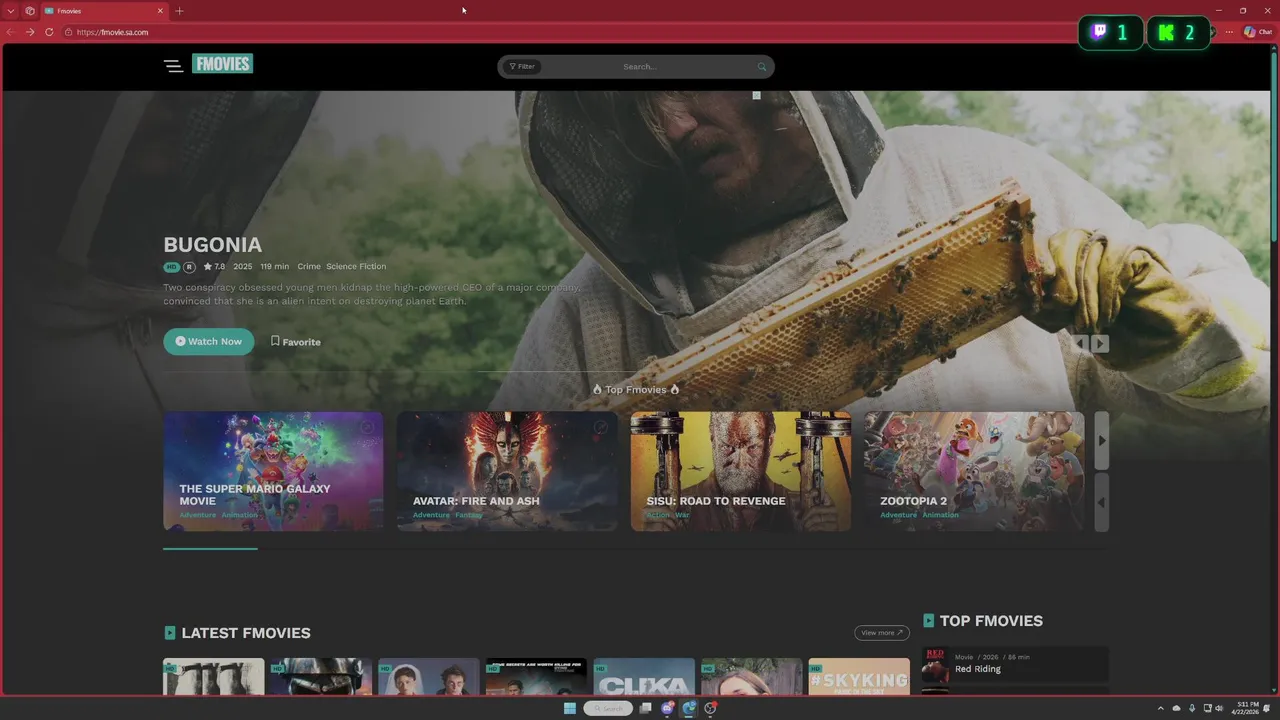Open the Windows Start menu
This screenshot has height=720, width=1280.
pyautogui.click(x=570, y=708)
